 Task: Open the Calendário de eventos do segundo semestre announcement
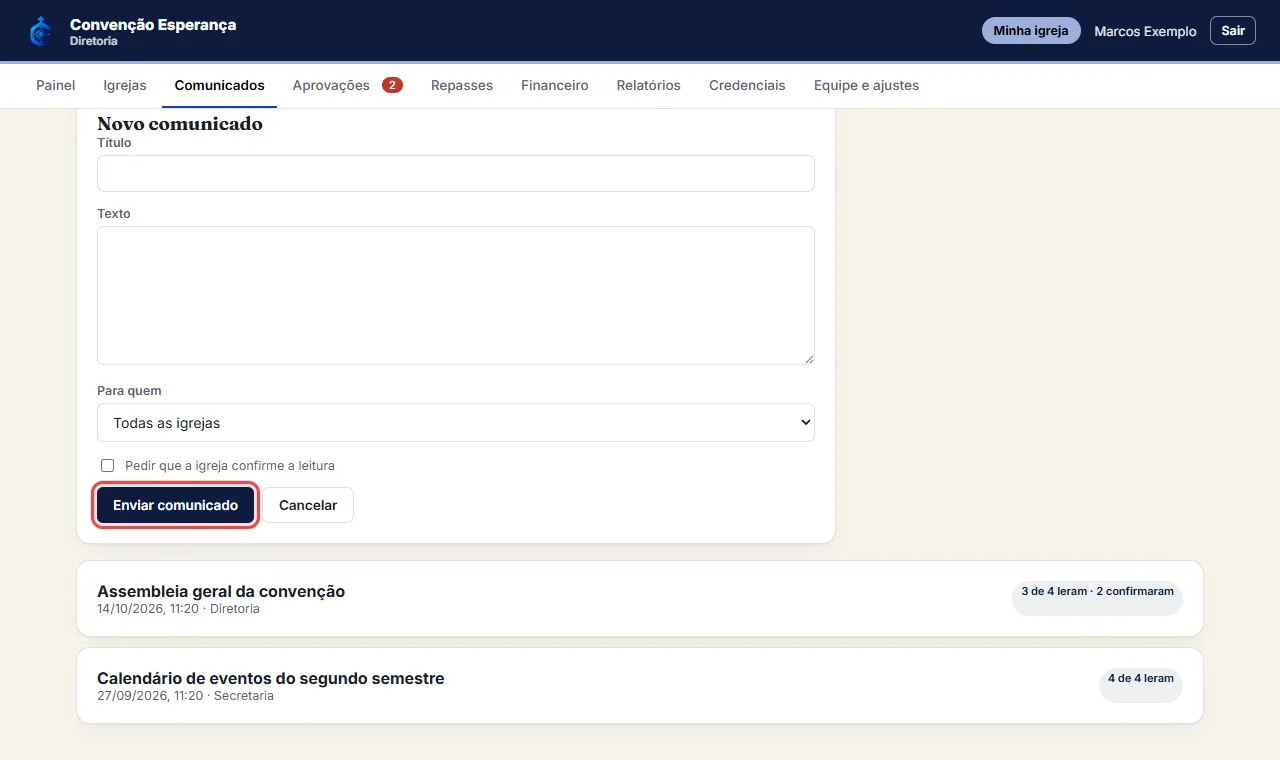(x=640, y=686)
